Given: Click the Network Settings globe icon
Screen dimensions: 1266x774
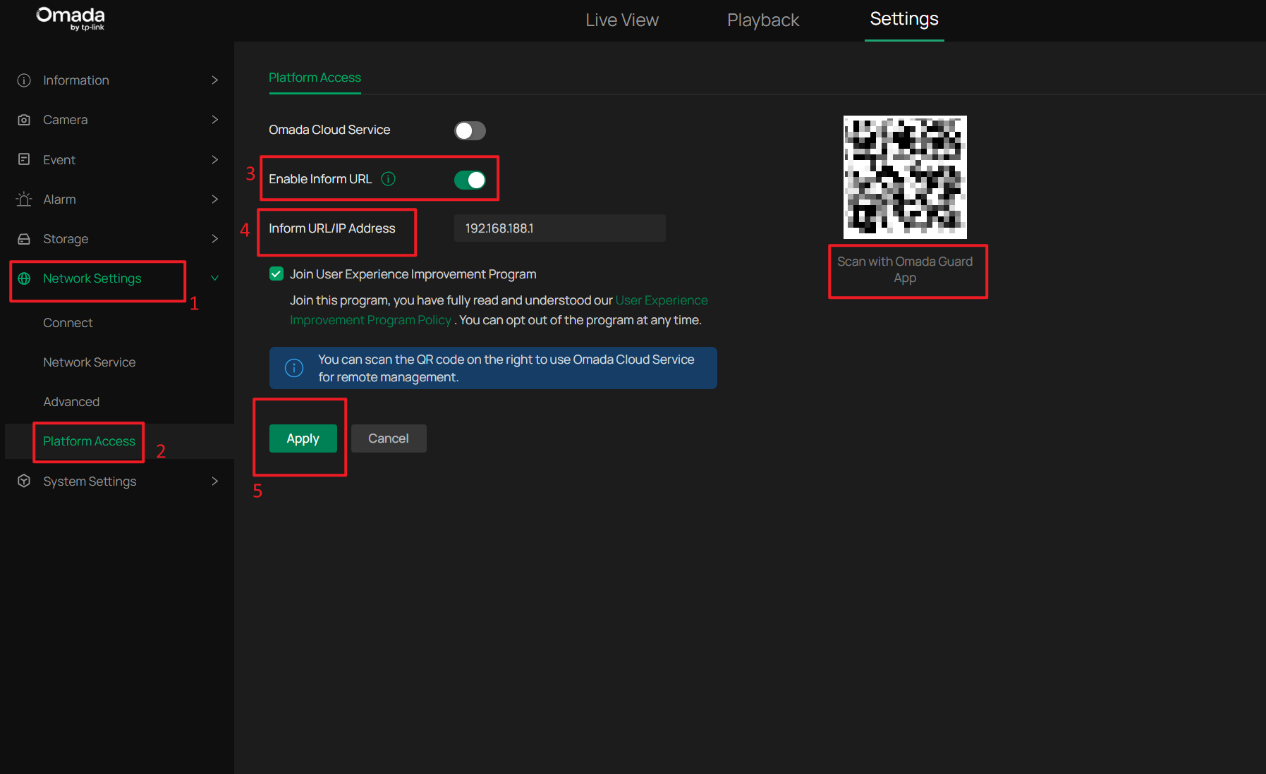Looking at the screenshot, I should pyautogui.click(x=24, y=279).
